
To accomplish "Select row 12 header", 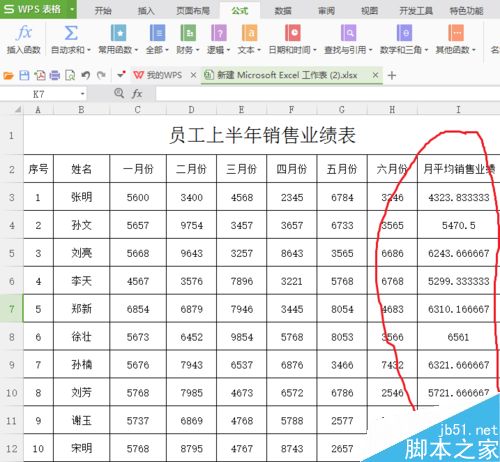I will coord(12,448).
